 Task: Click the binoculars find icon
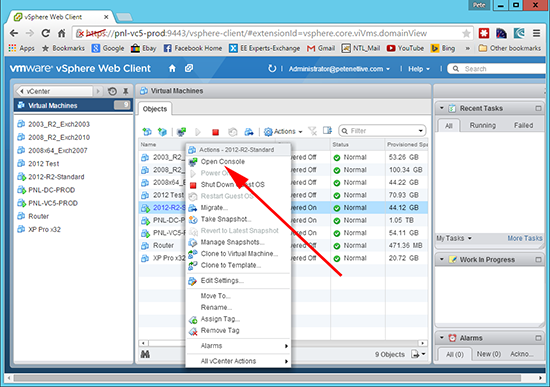[x=145, y=354]
